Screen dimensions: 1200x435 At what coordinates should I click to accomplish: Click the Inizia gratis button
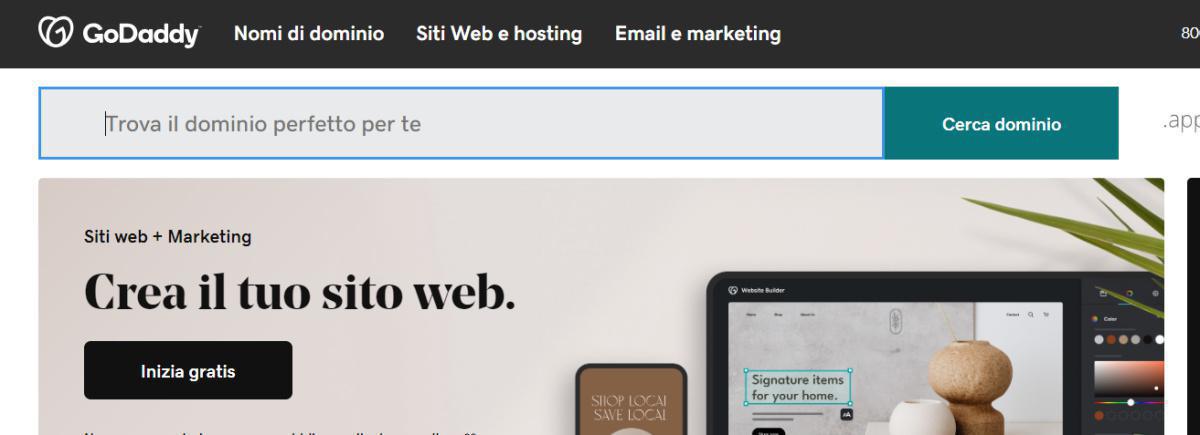coord(188,371)
